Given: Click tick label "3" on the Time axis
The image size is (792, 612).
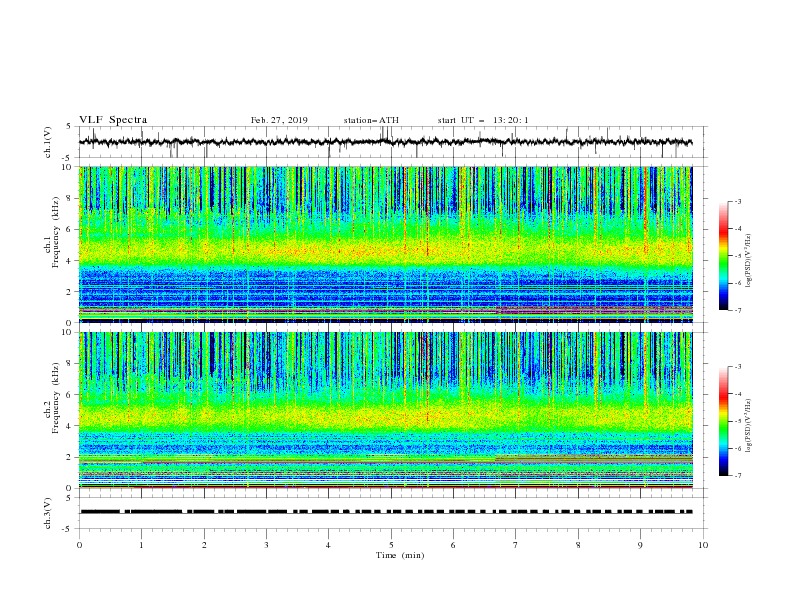Looking at the screenshot, I should [266, 545].
